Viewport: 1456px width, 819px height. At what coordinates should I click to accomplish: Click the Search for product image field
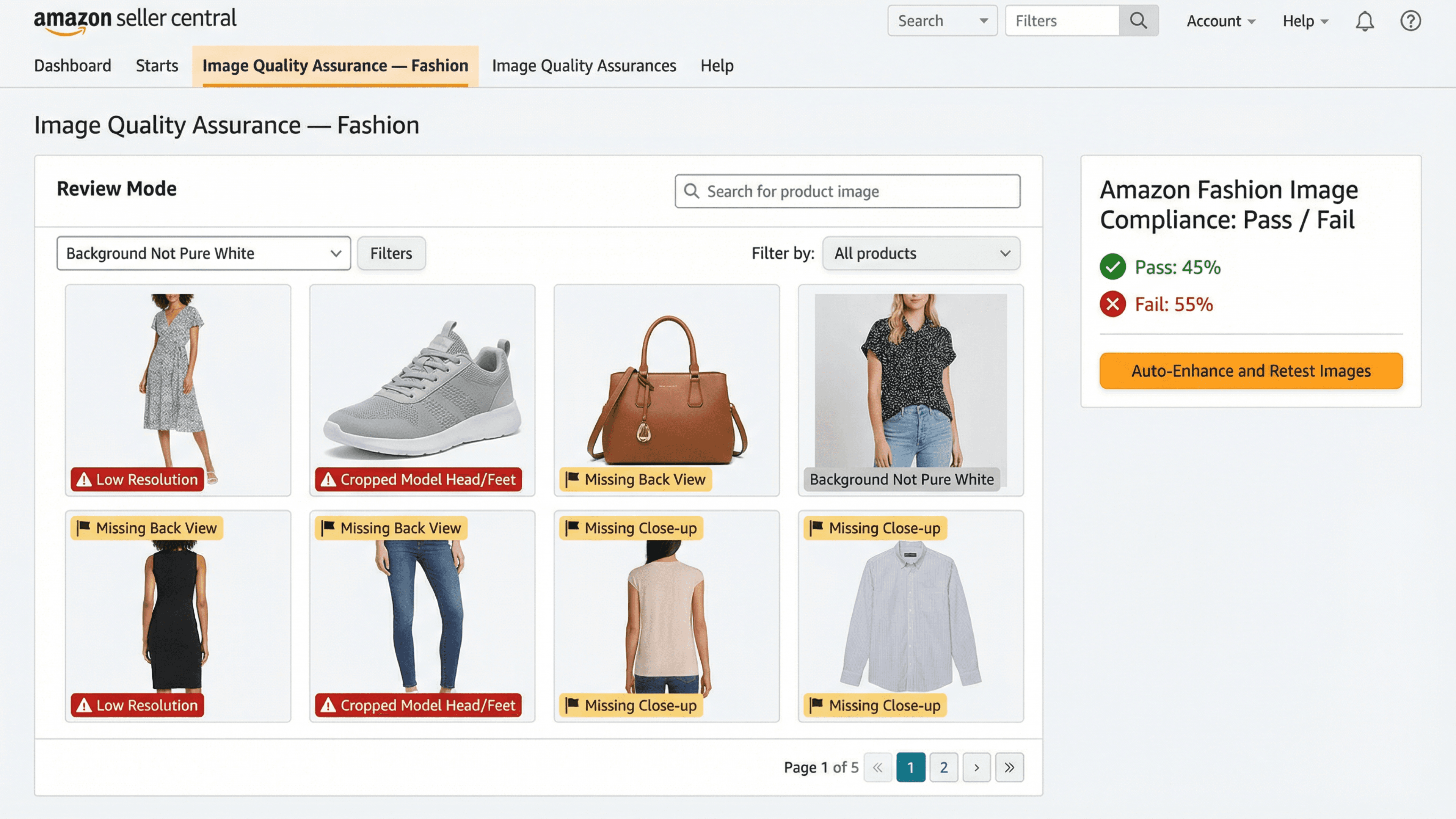[847, 191]
